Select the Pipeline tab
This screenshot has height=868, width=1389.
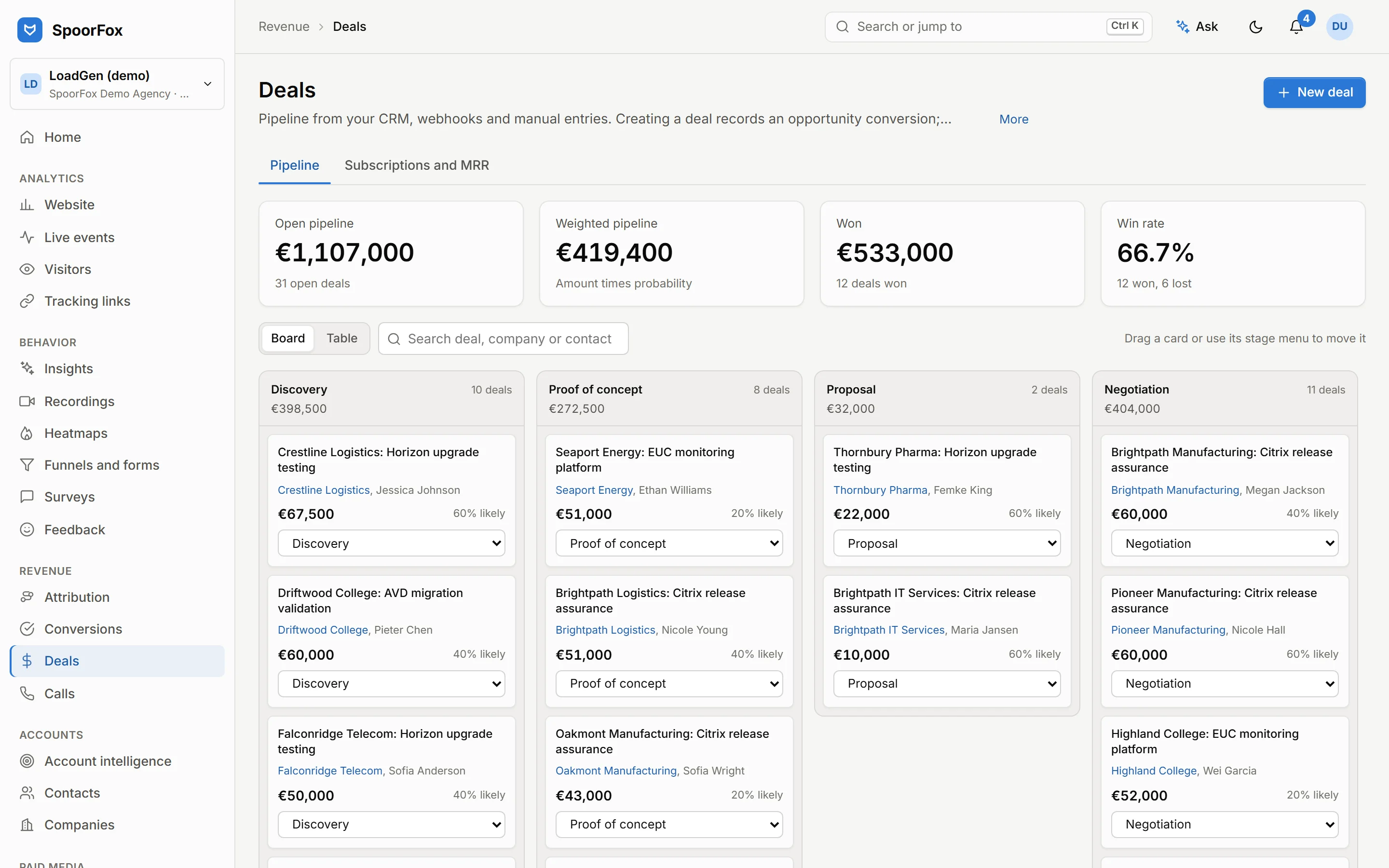click(295, 165)
